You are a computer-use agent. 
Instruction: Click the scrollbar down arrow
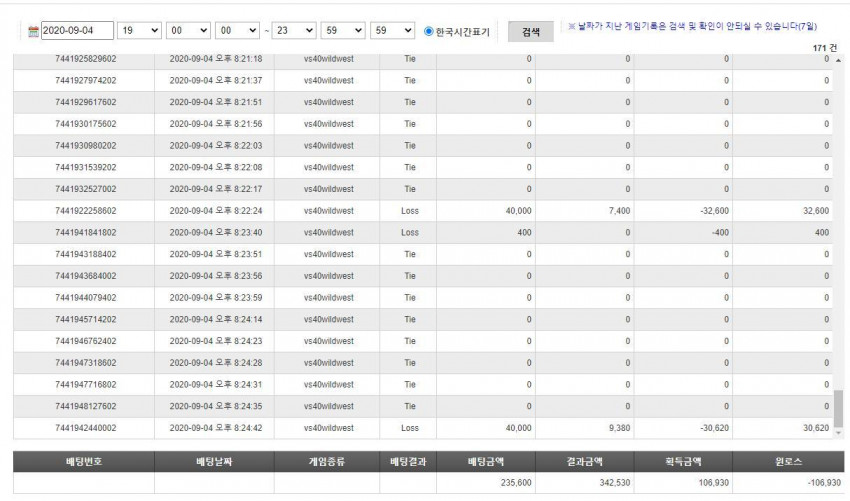tap(839, 433)
